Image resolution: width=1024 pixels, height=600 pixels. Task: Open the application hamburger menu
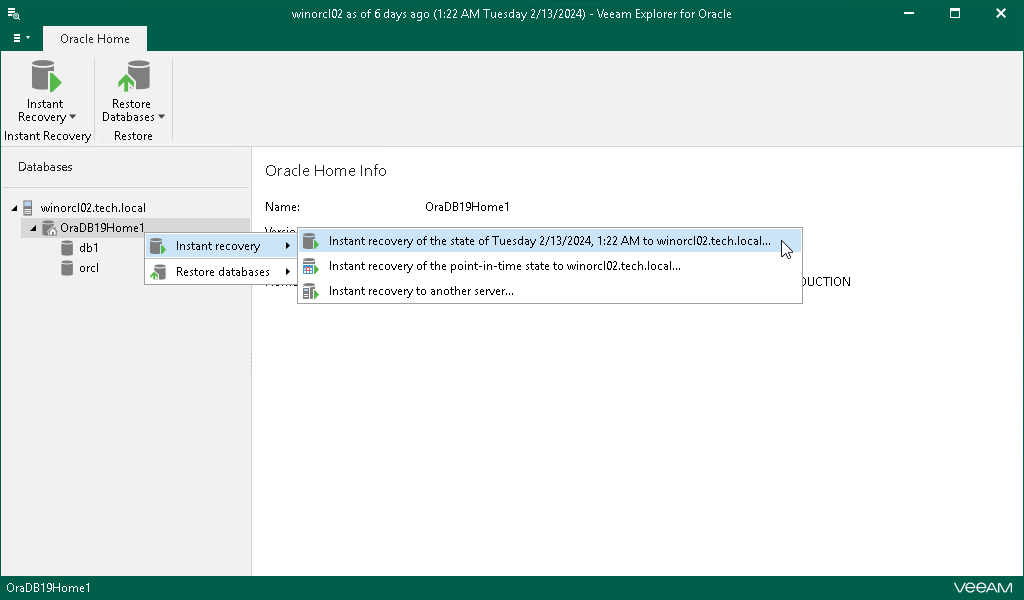(20, 38)
